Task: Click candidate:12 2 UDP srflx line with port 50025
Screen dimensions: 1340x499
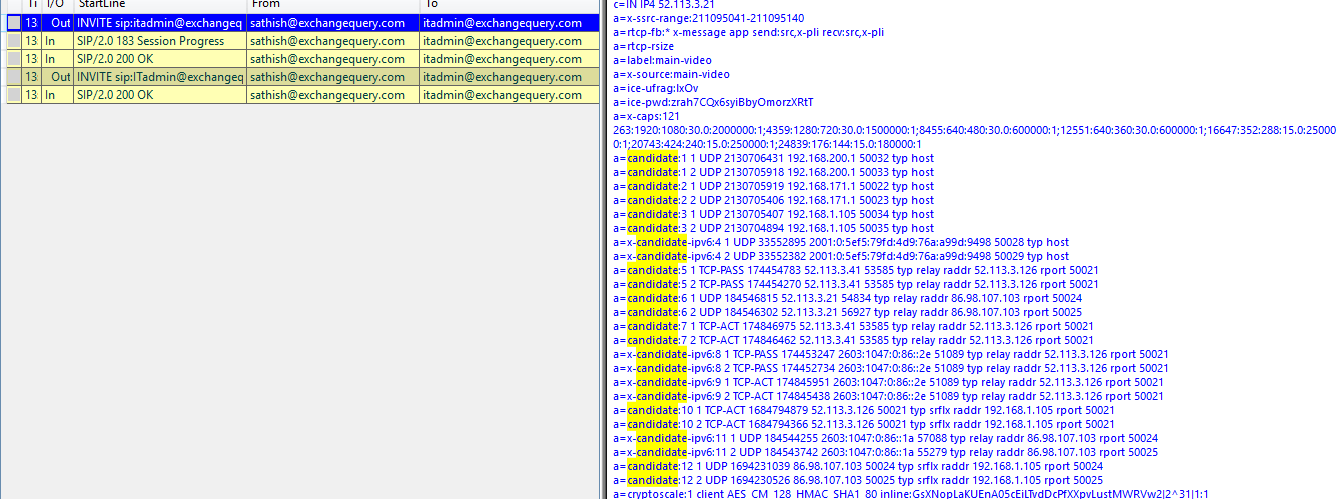Action: tap(858, 480)
